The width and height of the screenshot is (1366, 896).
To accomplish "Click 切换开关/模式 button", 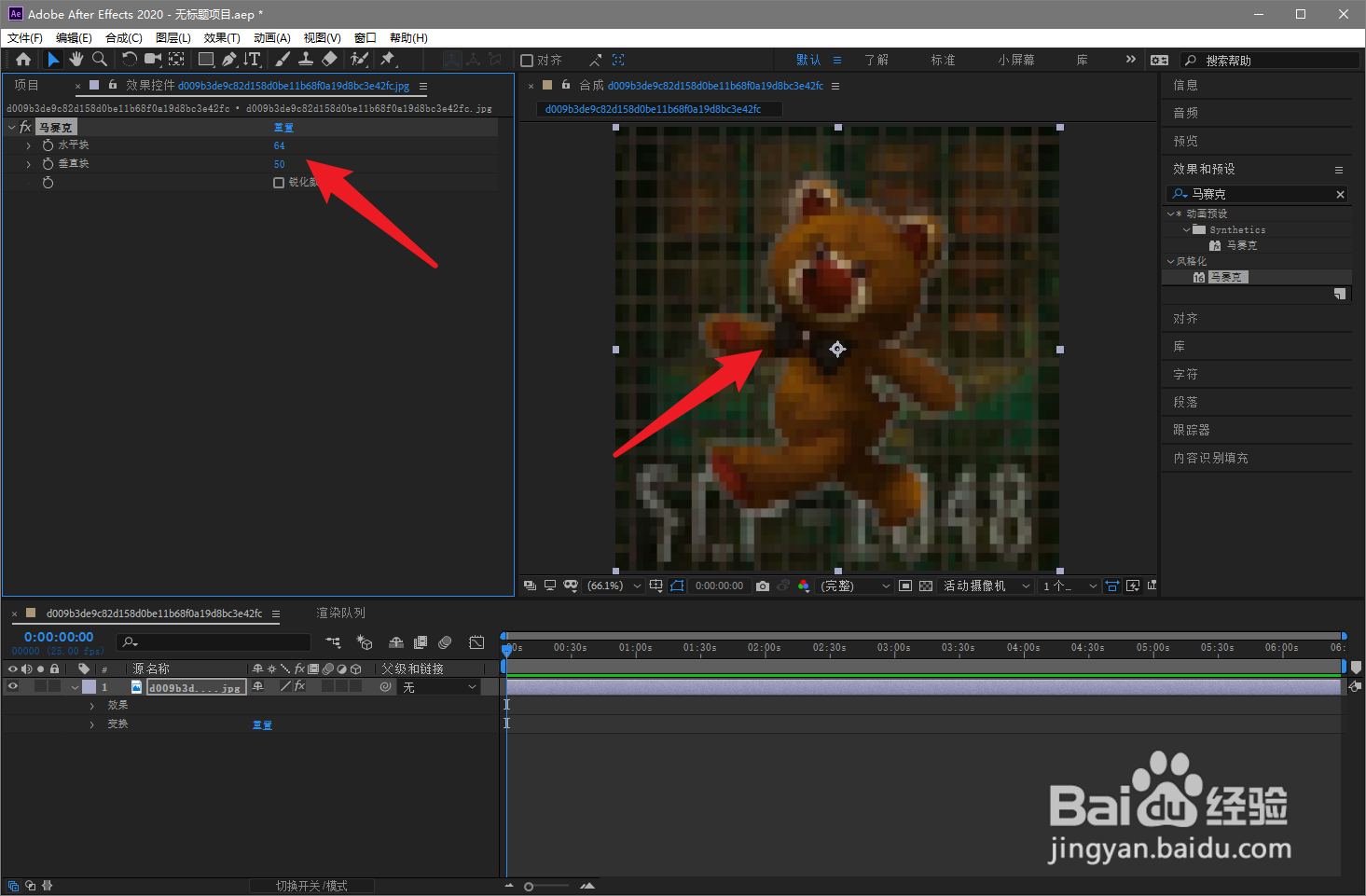I will 311,886.
